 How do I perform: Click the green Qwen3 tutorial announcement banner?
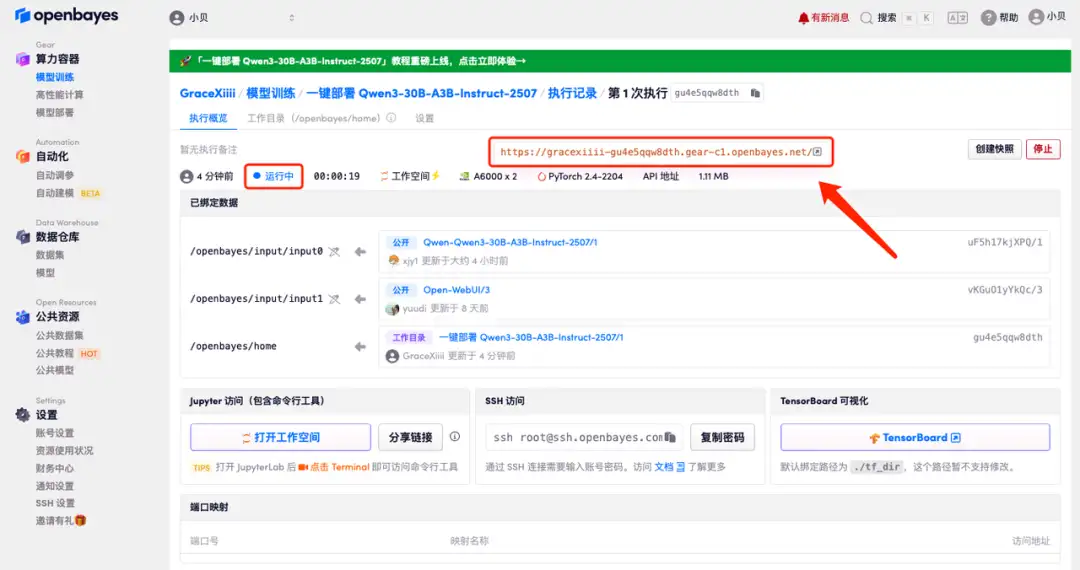620,61
